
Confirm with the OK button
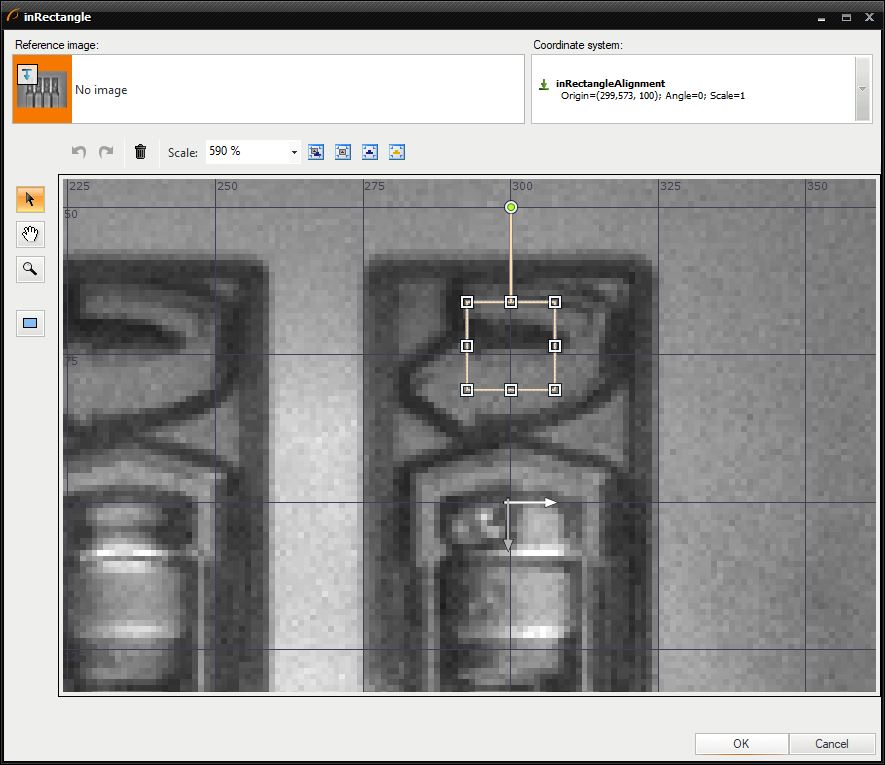(741, 744)
